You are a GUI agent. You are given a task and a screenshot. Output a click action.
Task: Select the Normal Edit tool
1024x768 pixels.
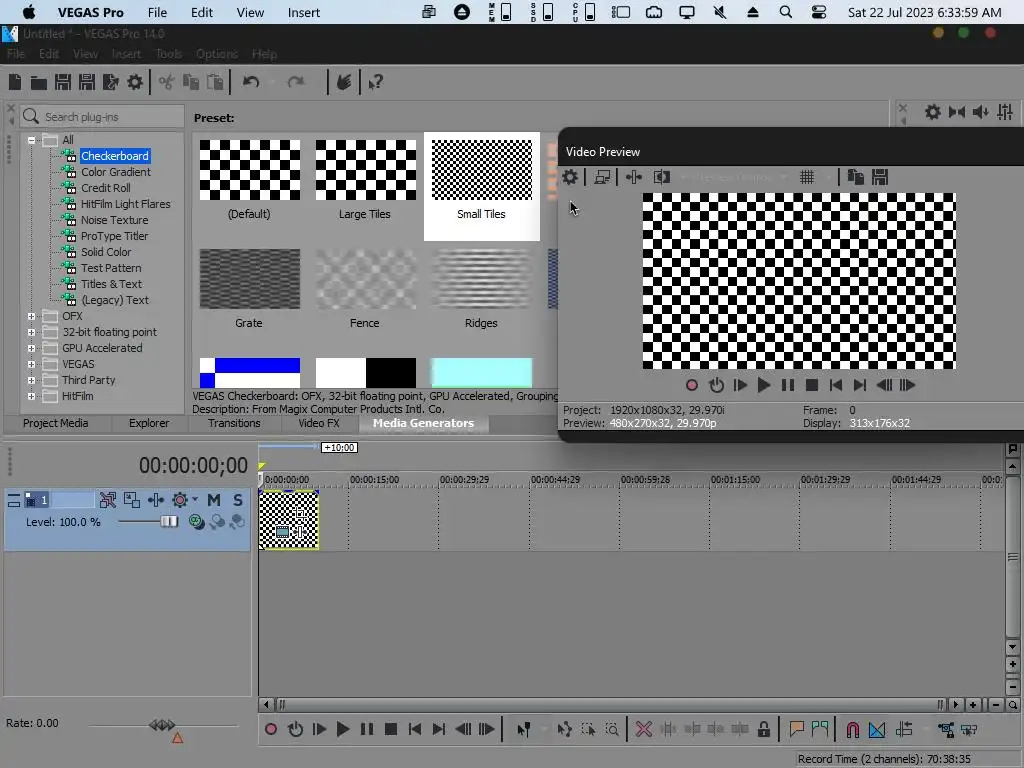pos(524,729)
